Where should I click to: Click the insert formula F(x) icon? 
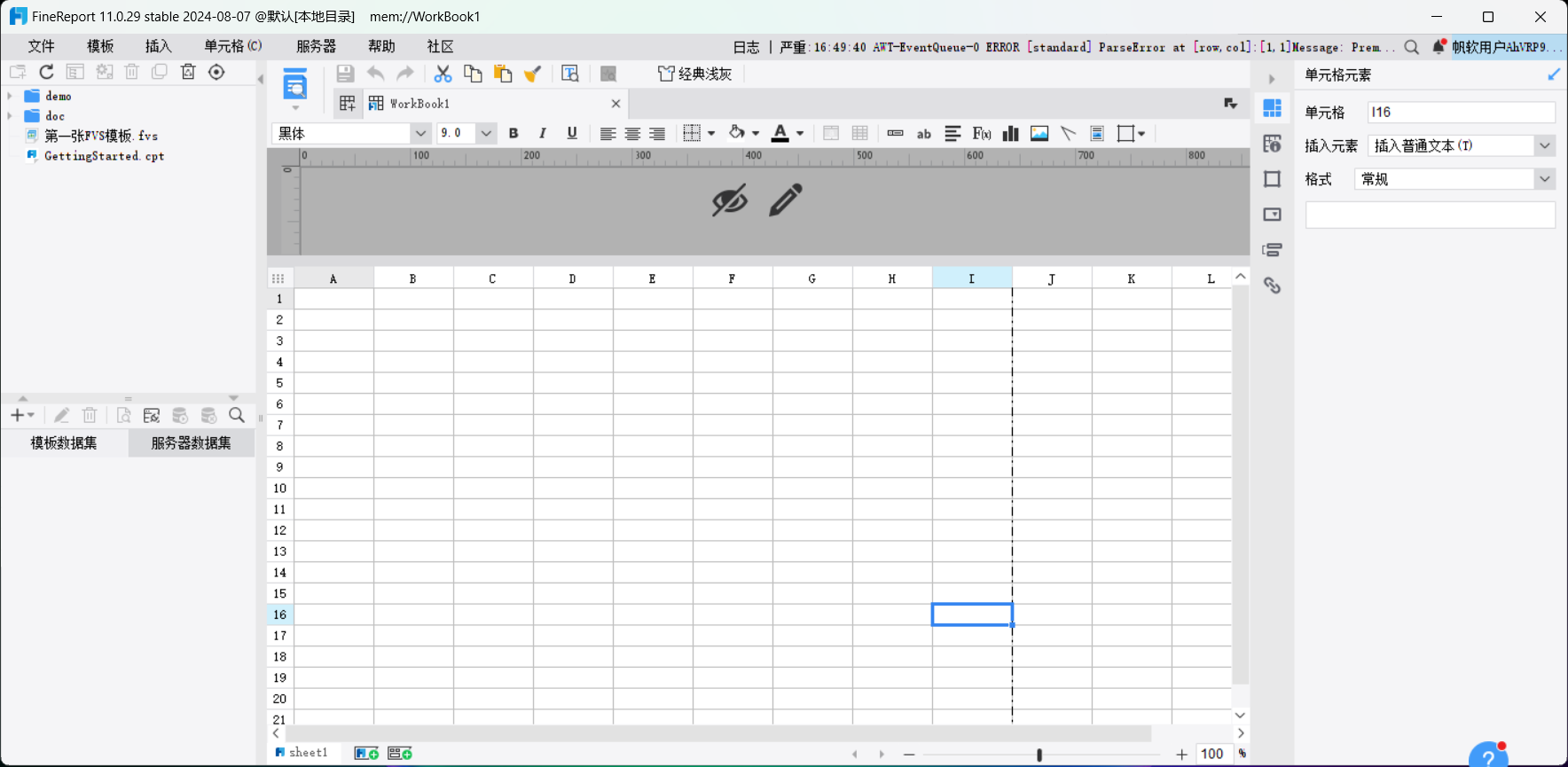coord(981,134)
